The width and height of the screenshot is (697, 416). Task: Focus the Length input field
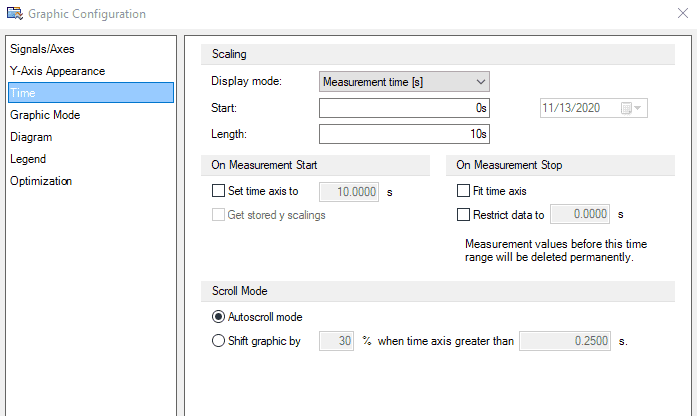(x=403, y=133)
